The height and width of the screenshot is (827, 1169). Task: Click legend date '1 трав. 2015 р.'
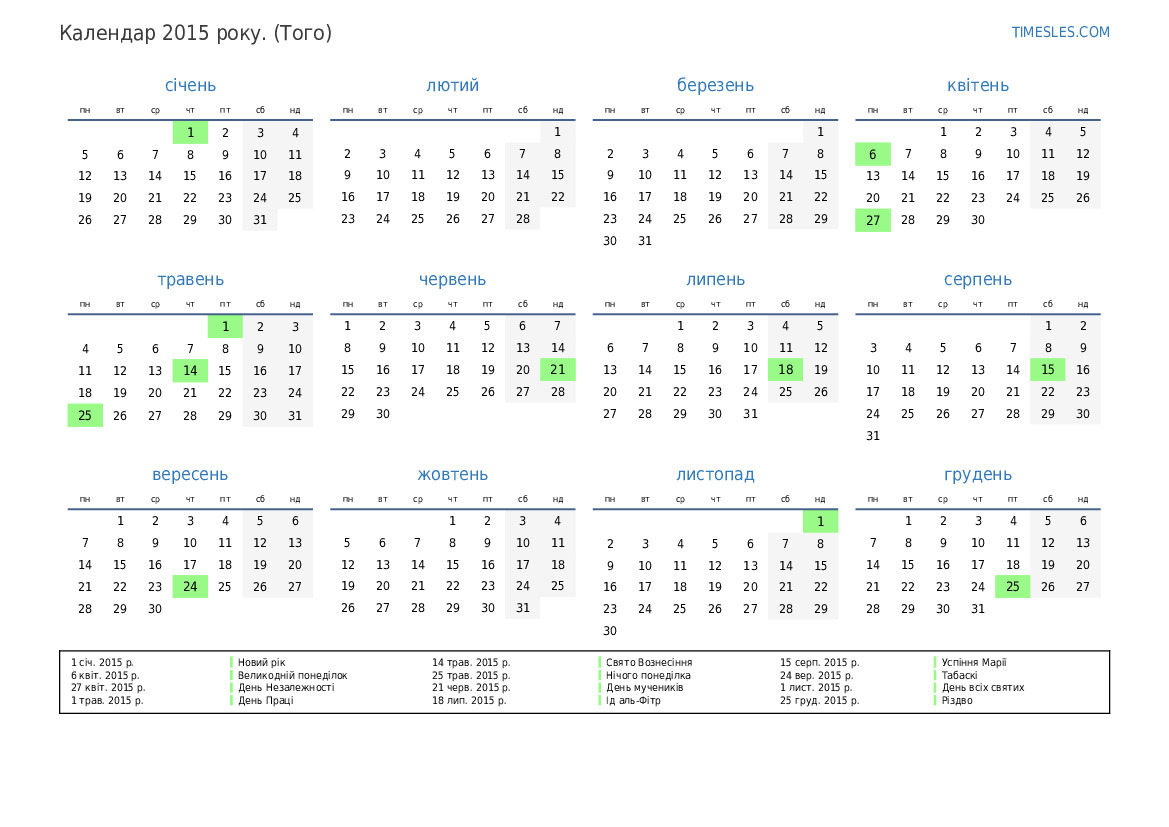click(107, 700)
